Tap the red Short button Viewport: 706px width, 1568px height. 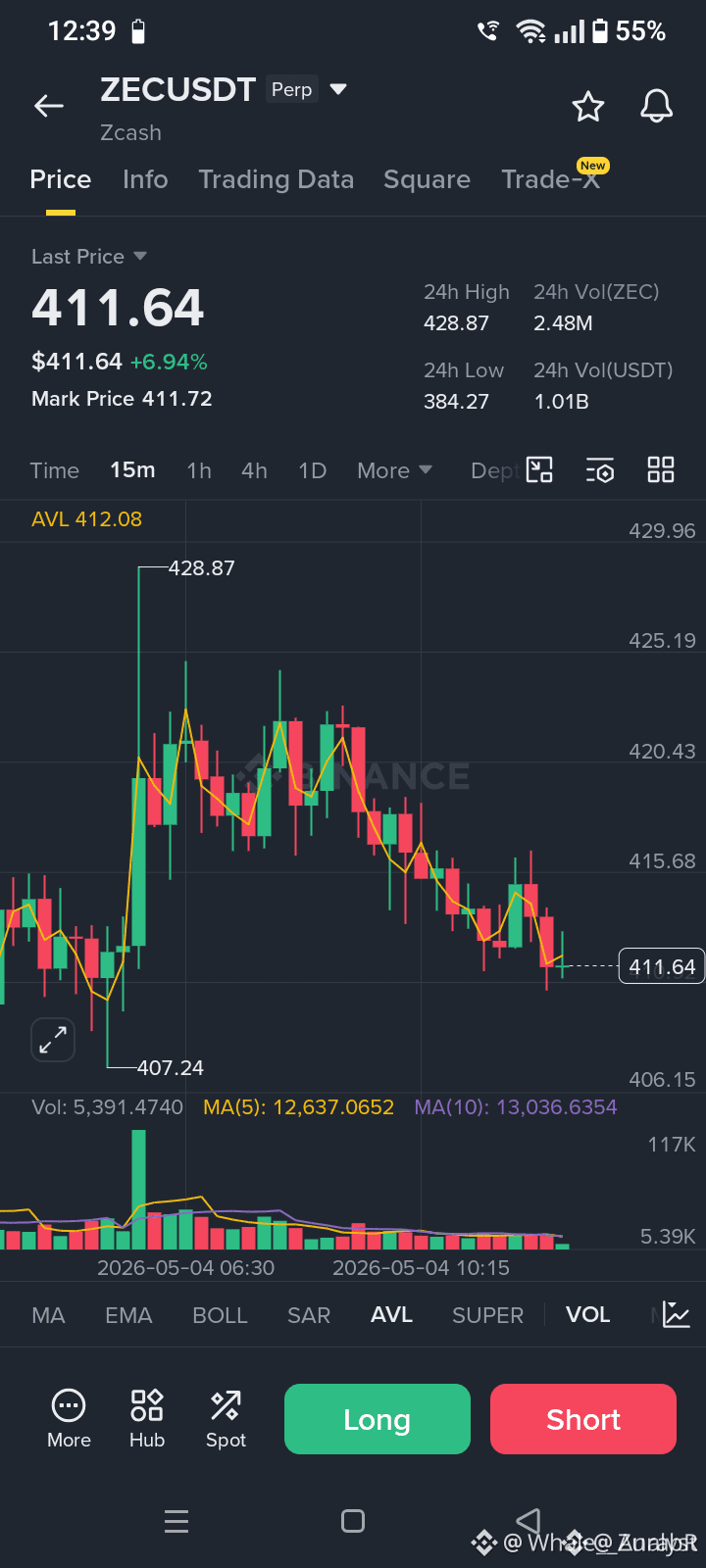click(583, 1419)
